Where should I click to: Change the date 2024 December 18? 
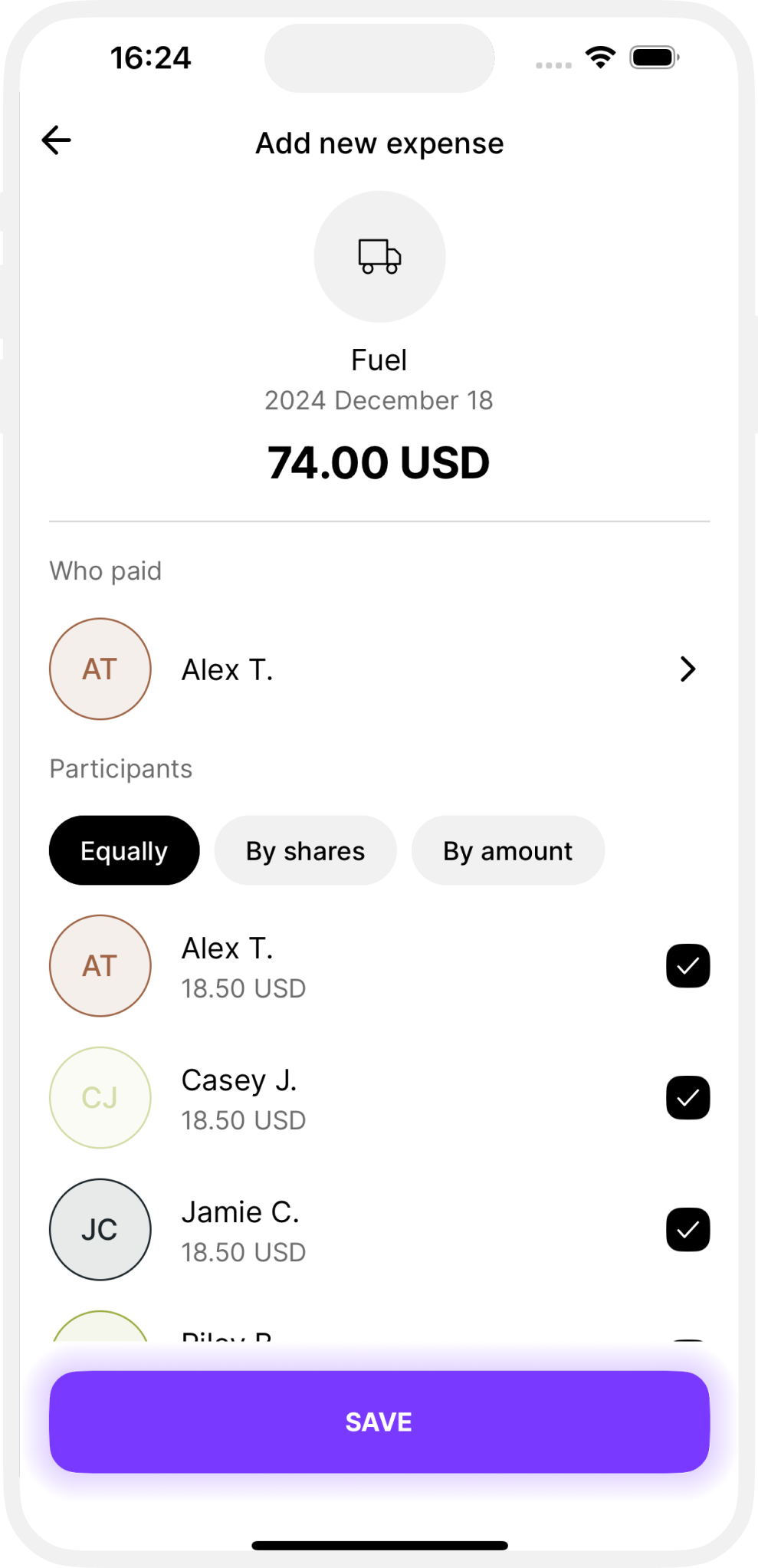click(379, 400)
